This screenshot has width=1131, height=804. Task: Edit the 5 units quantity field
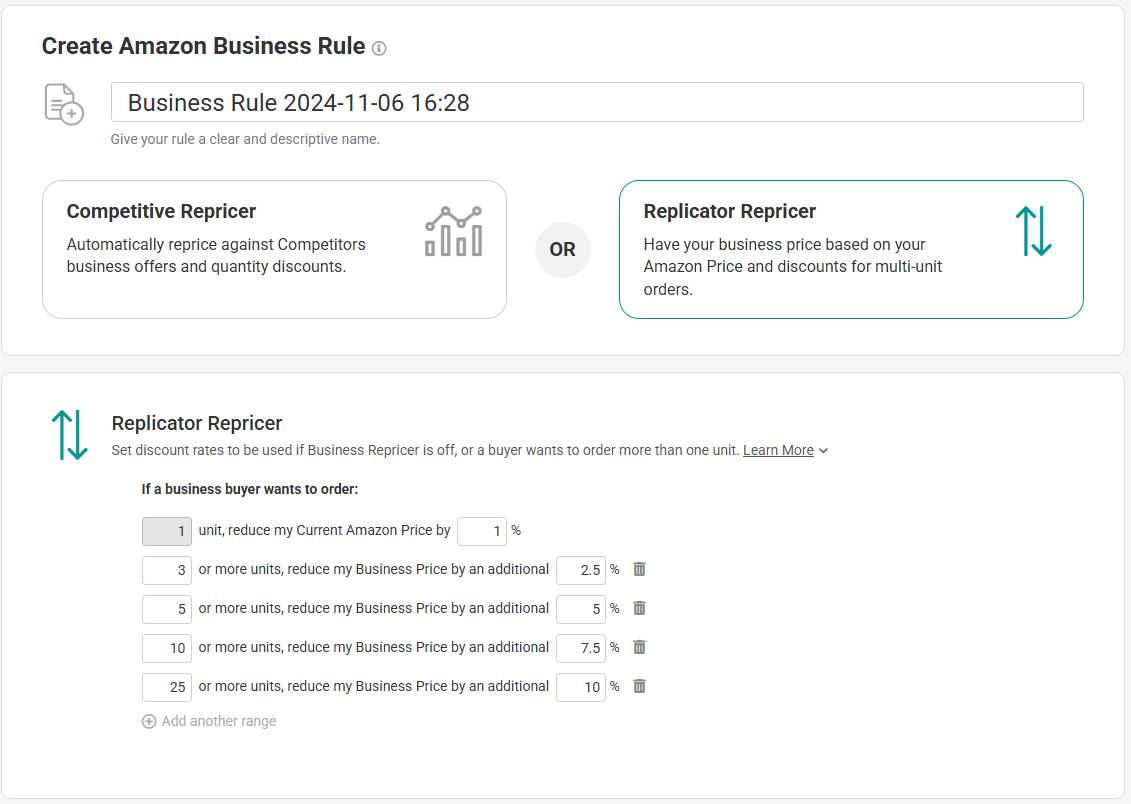(x=167, y=609)
